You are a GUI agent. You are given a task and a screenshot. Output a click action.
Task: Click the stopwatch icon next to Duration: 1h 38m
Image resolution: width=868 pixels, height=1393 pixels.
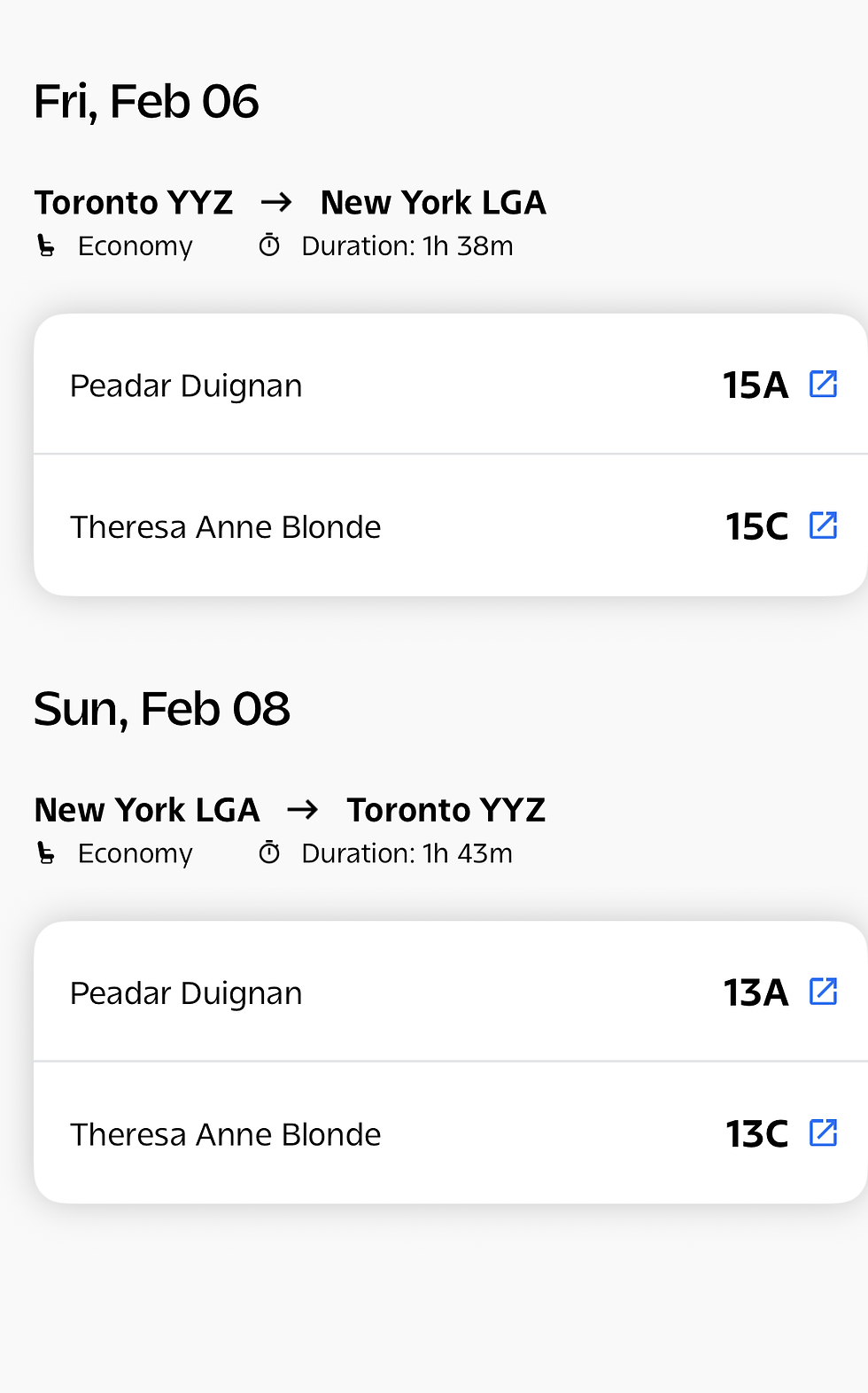click(x=269, y=245)
